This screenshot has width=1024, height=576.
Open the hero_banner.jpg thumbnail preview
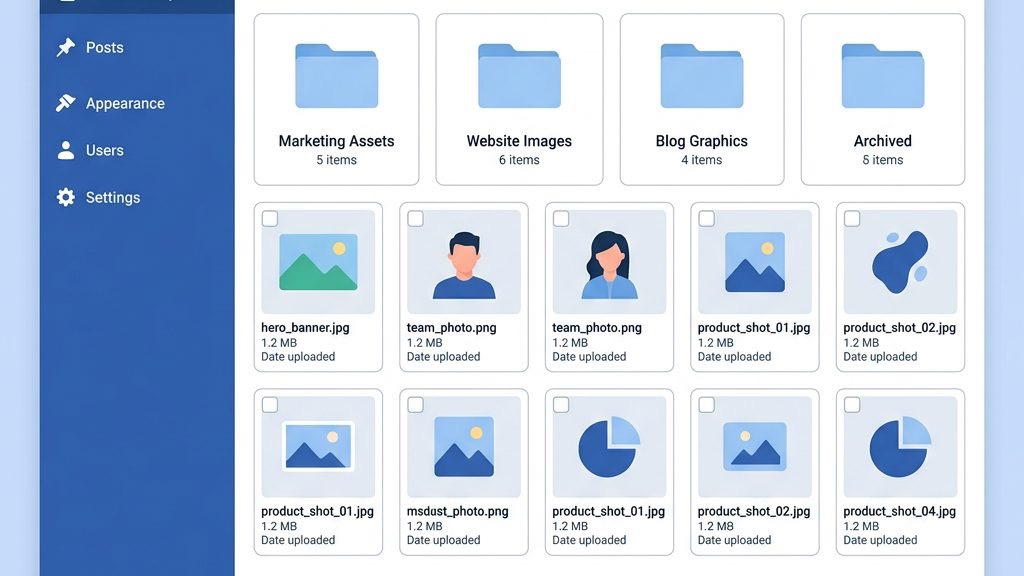[318, 261]
